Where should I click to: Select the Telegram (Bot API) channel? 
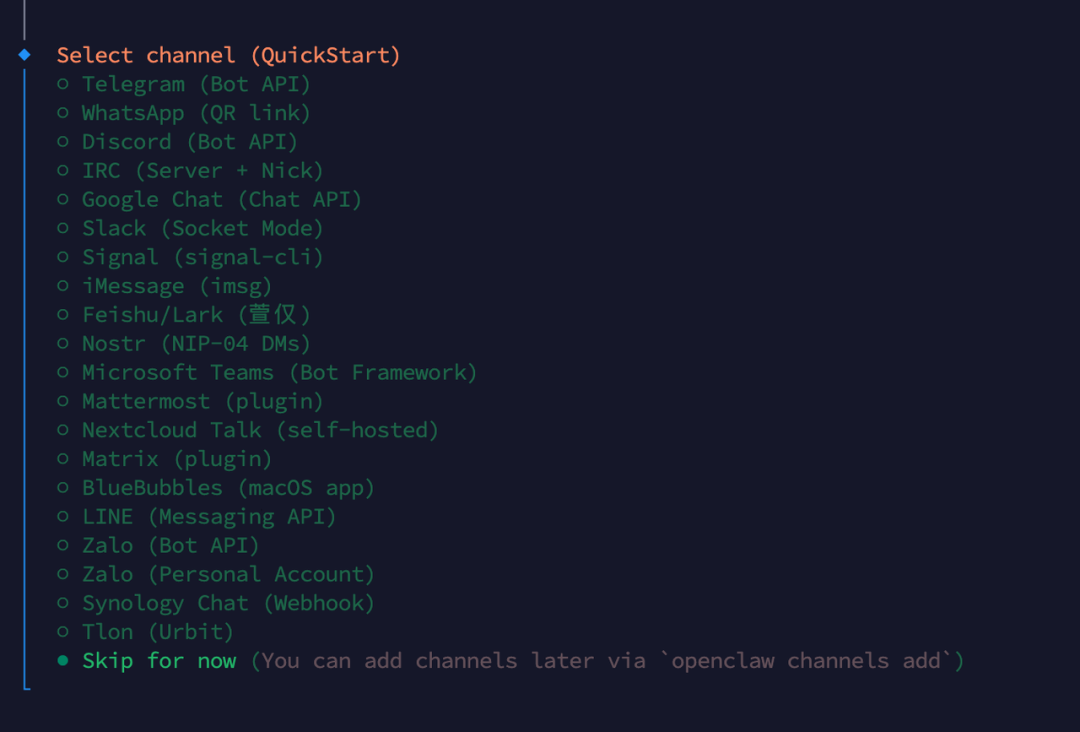coord(195,84)
